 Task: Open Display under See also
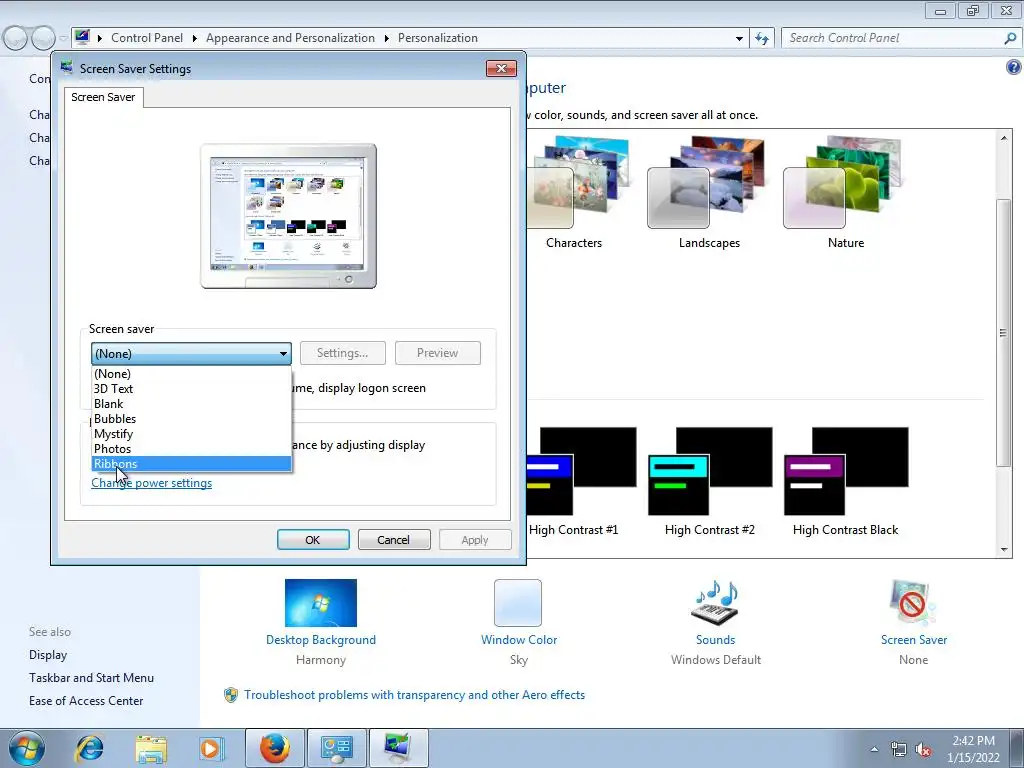(48, 655)
